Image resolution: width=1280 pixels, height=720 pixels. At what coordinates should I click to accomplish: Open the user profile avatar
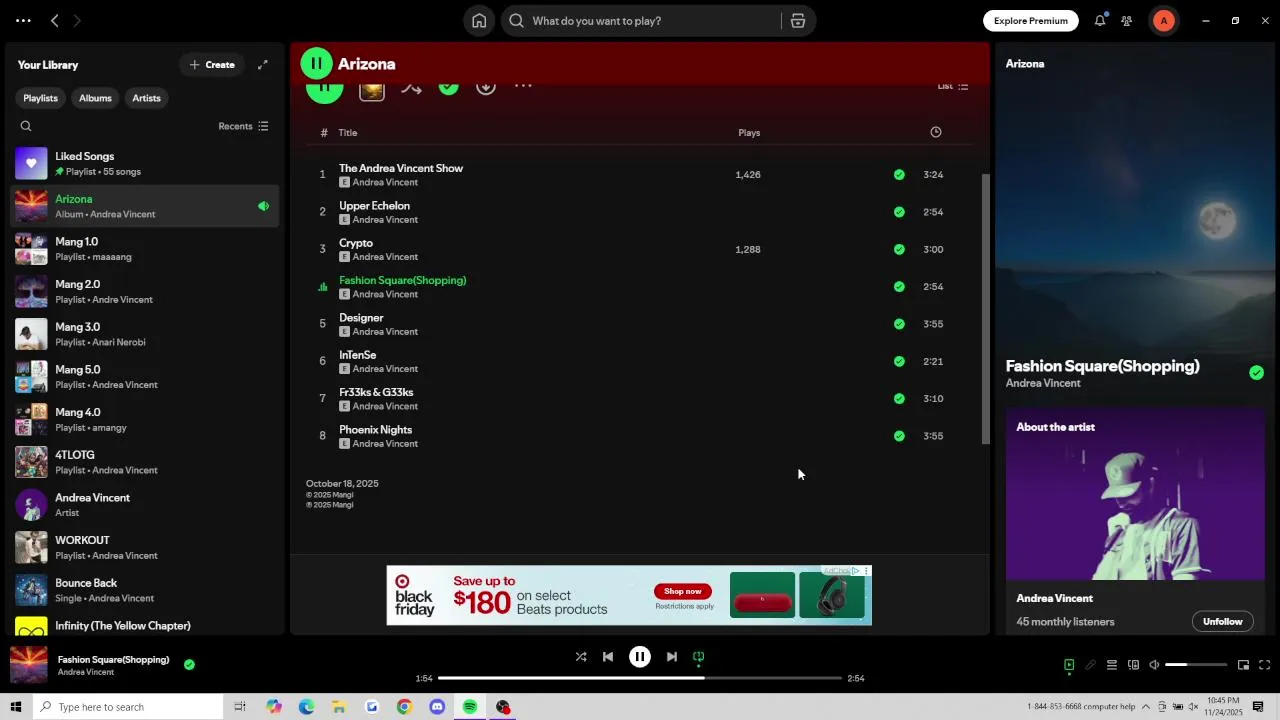click(x=1164, y=21)
